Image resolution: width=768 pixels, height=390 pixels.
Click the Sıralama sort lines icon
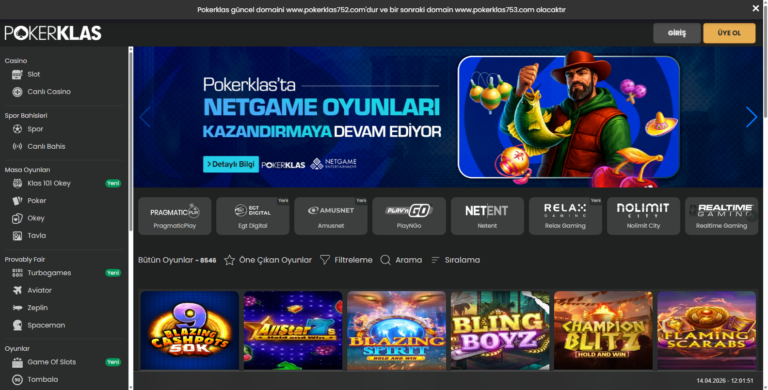pos(435,260)
